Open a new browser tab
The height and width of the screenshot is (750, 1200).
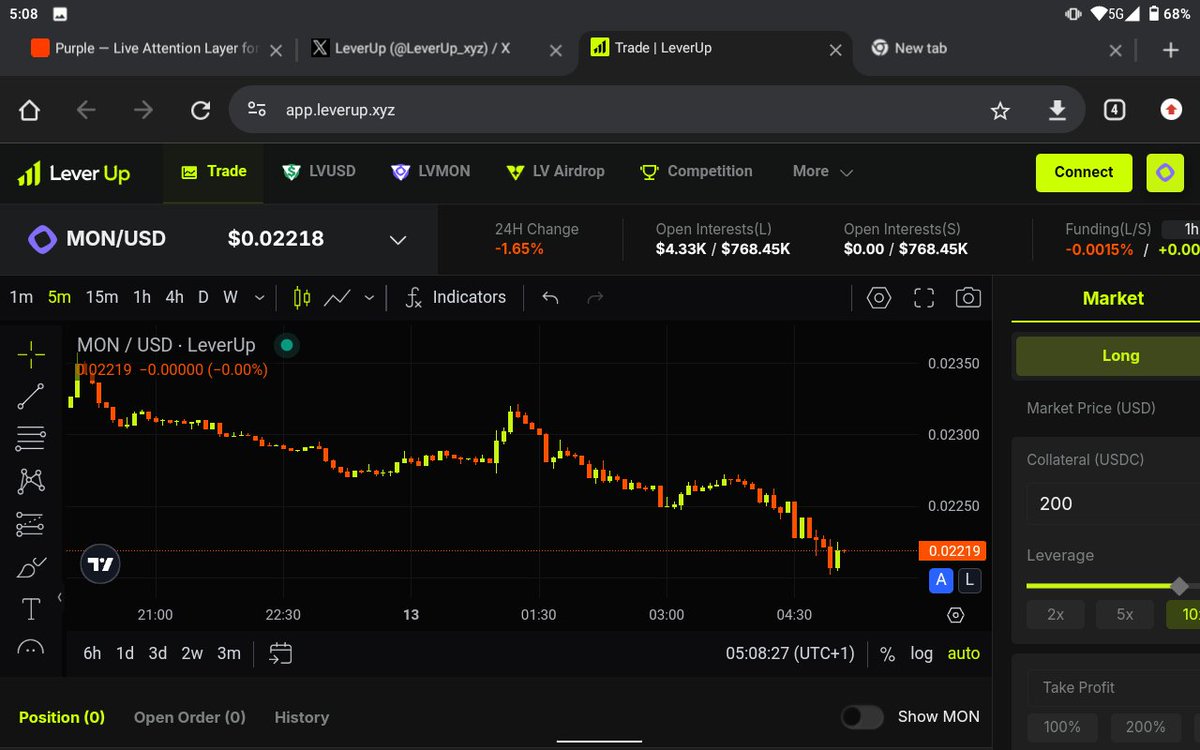tap(1171, 49)
